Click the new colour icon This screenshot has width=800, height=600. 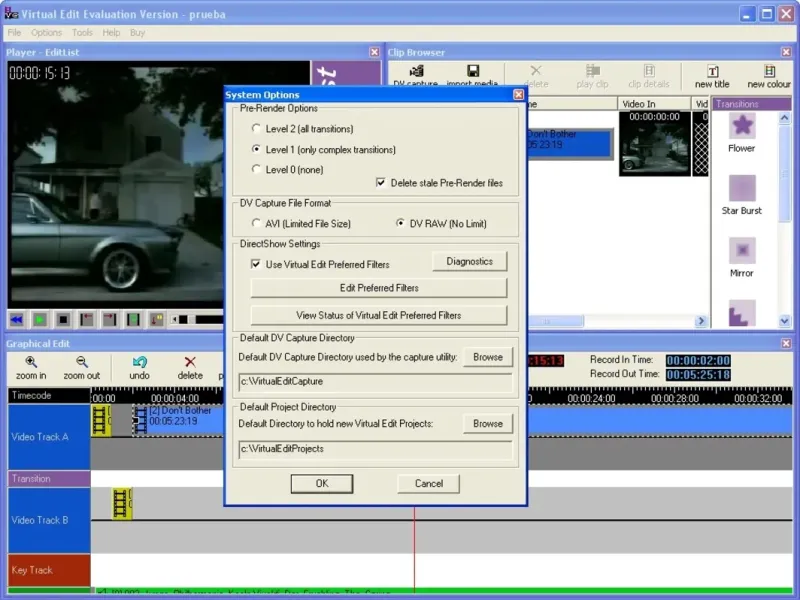(769, 72)
